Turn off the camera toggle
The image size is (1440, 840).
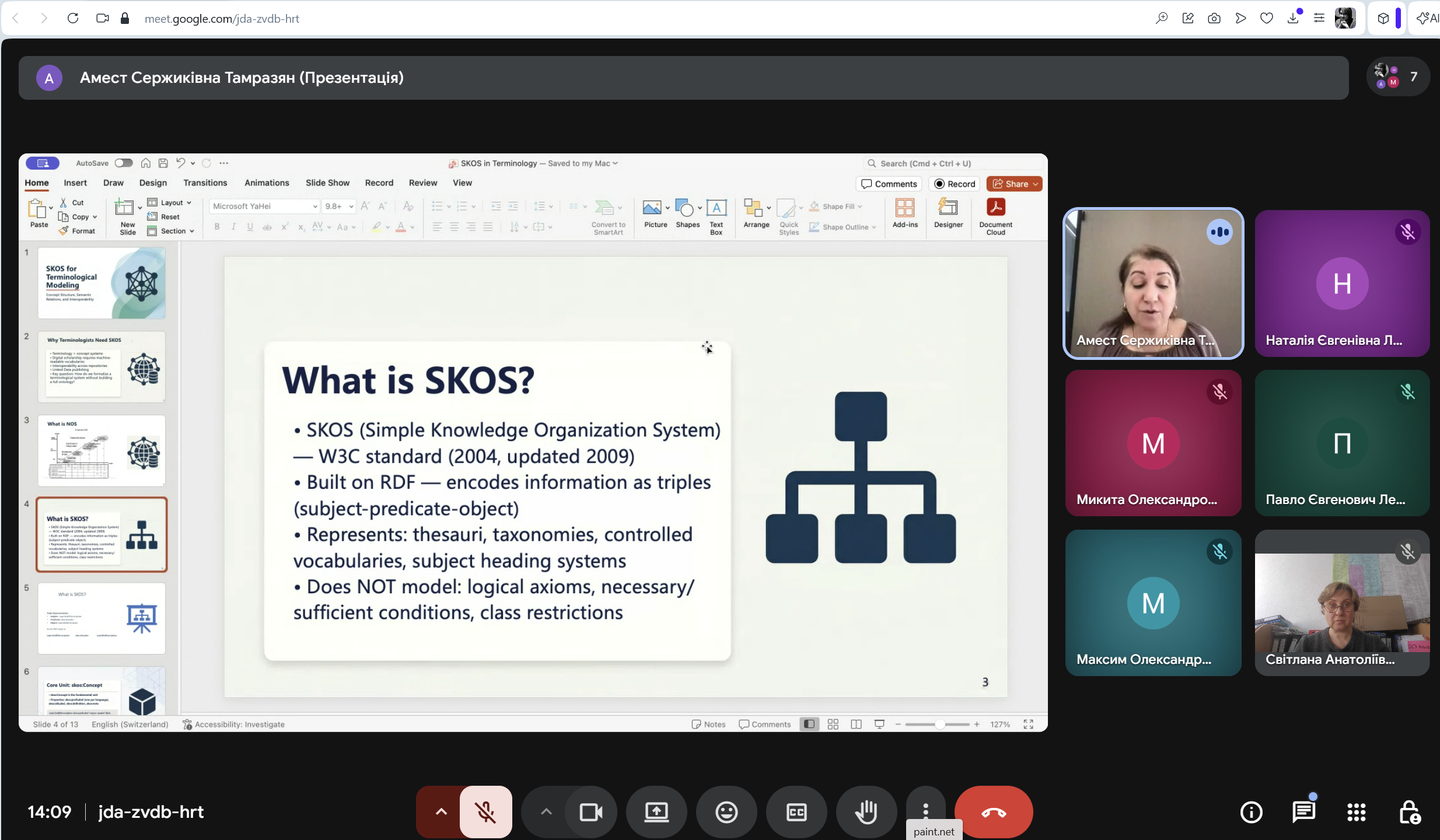(x=590, y=811)
